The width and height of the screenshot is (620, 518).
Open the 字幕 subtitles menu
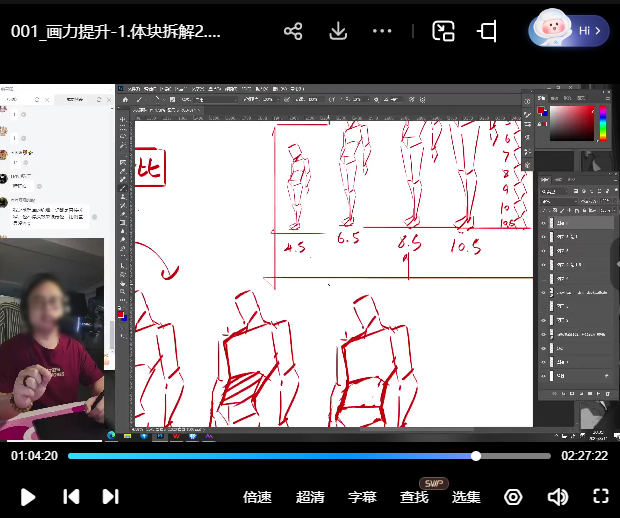pos(362,497)
